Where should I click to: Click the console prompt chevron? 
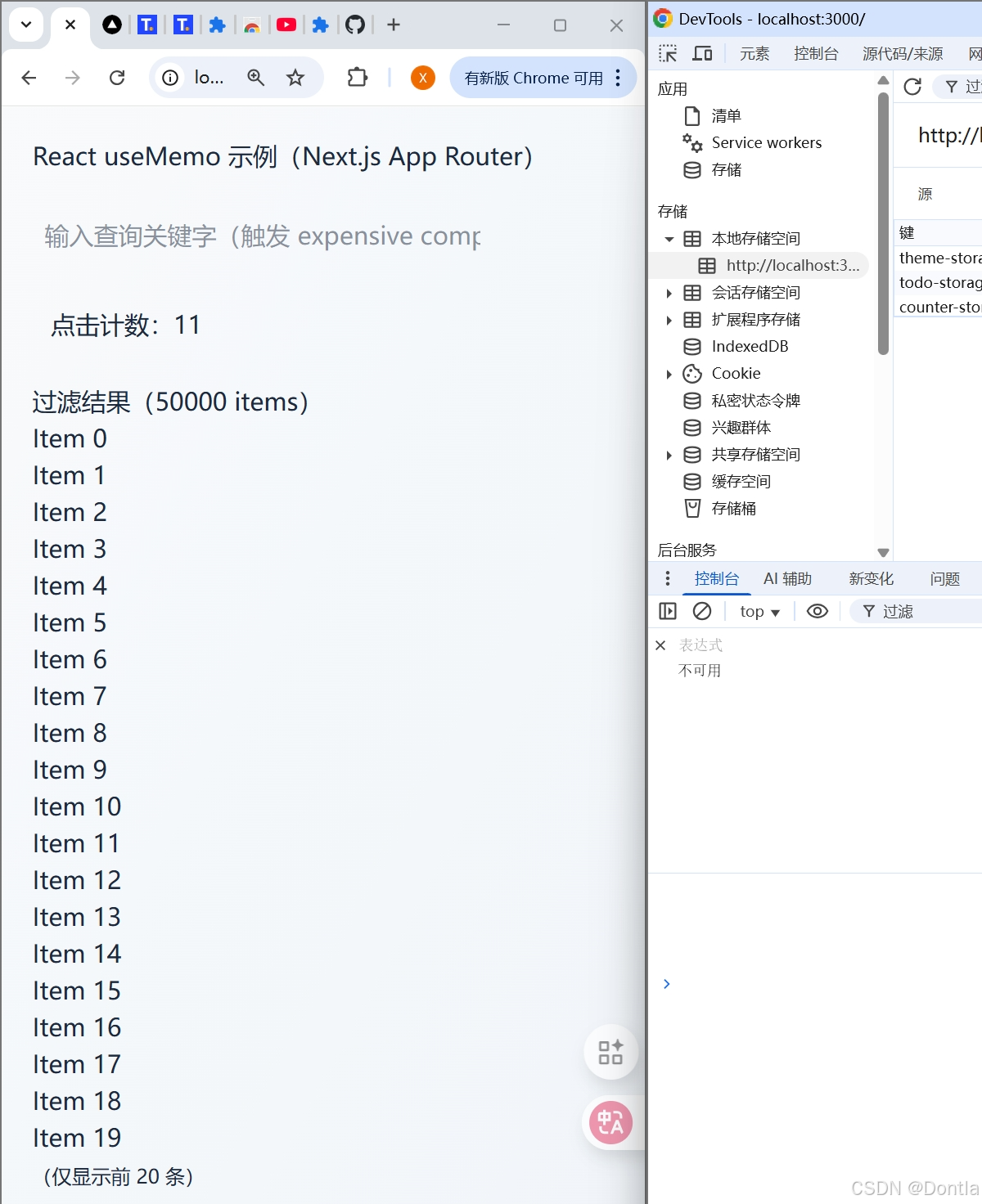pyautogui.click(x=667, y=985)
